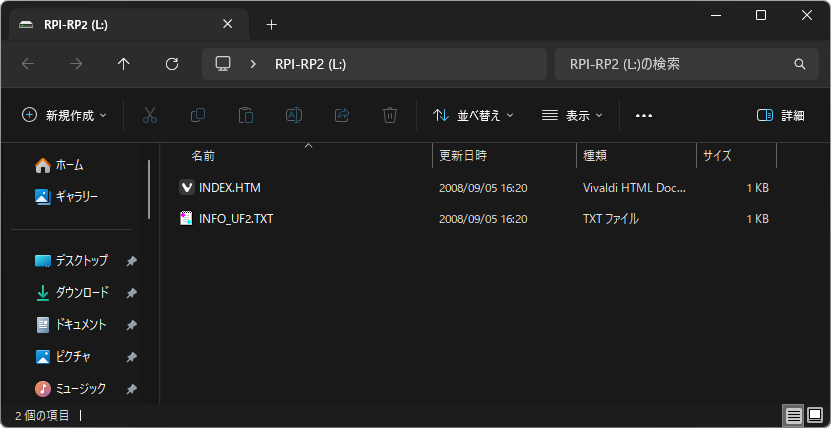Click the pin icon beside デスクトップ
Image resolution: width=831 pixels, height=428 pixels.
(131, 261)
